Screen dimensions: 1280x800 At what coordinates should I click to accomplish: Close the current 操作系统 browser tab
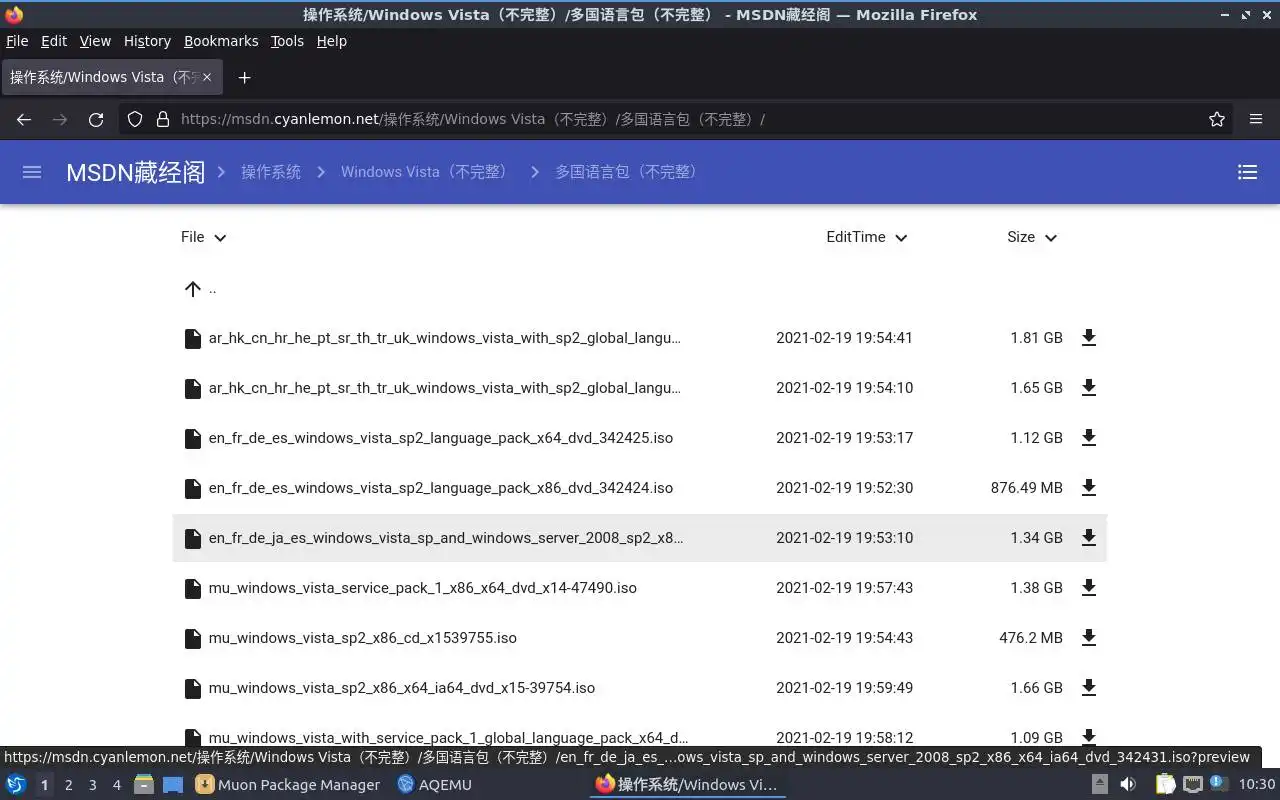207,77
